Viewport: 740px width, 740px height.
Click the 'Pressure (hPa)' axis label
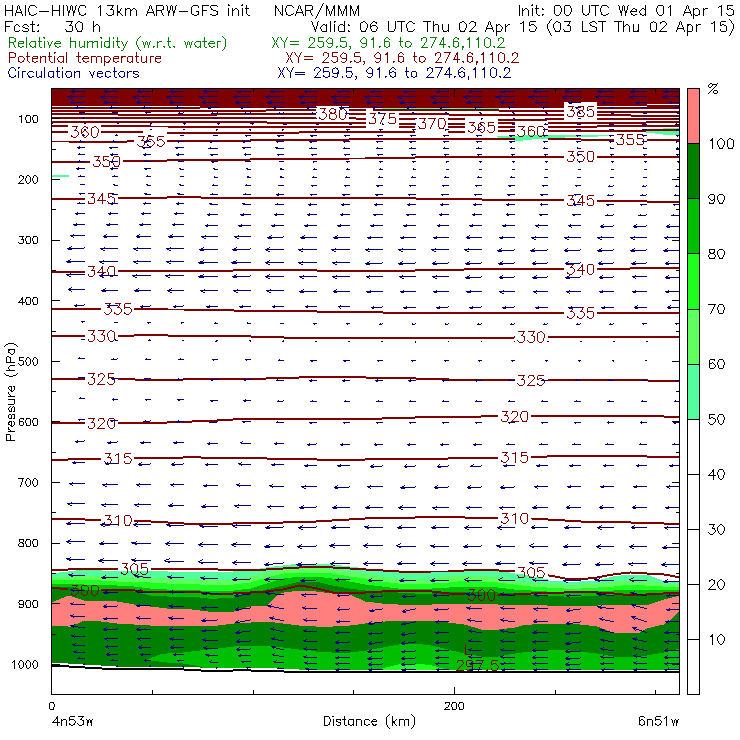[10, 392]
